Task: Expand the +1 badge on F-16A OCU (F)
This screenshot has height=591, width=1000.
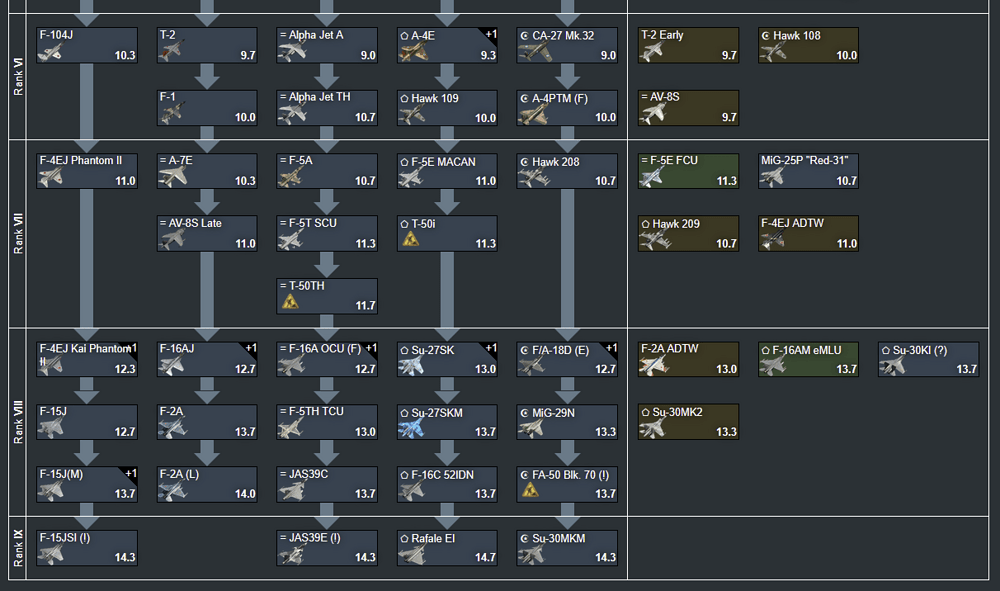Action: (371, 348)
